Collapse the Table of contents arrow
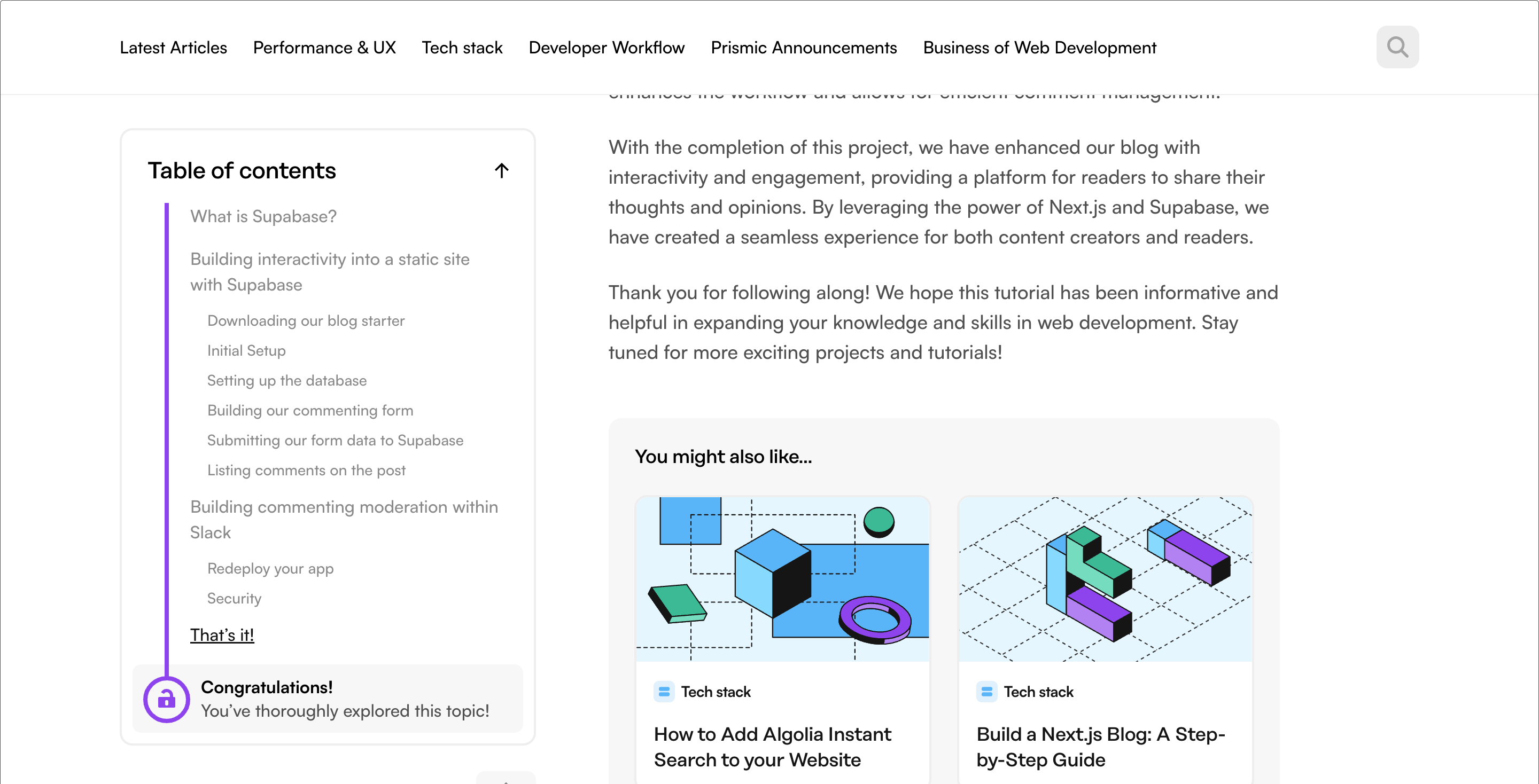This screenshot has width=1539, height=784. coord(501,171)
